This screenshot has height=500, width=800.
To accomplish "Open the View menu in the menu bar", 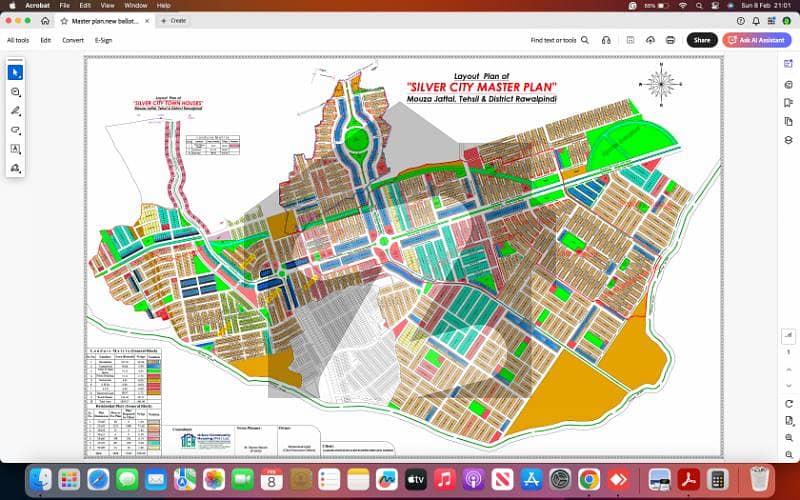I will click(108, 6).
